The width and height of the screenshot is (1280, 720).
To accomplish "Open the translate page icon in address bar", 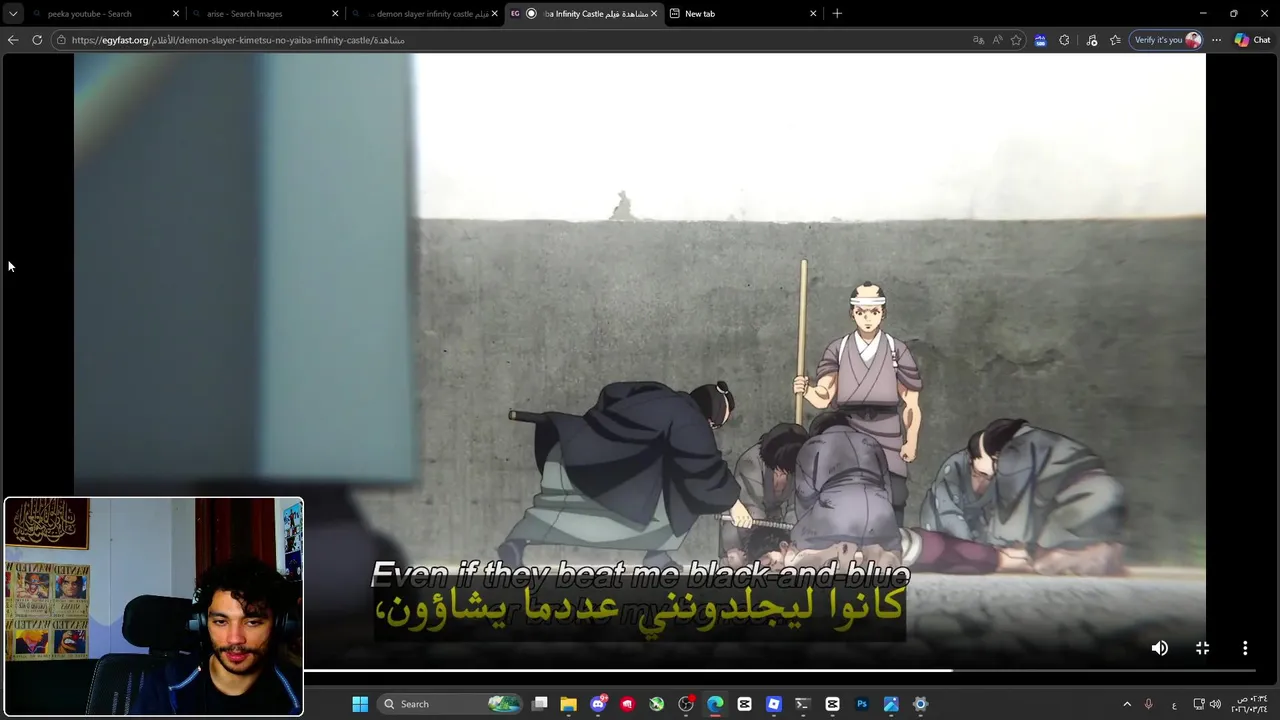I will (978, 40).
